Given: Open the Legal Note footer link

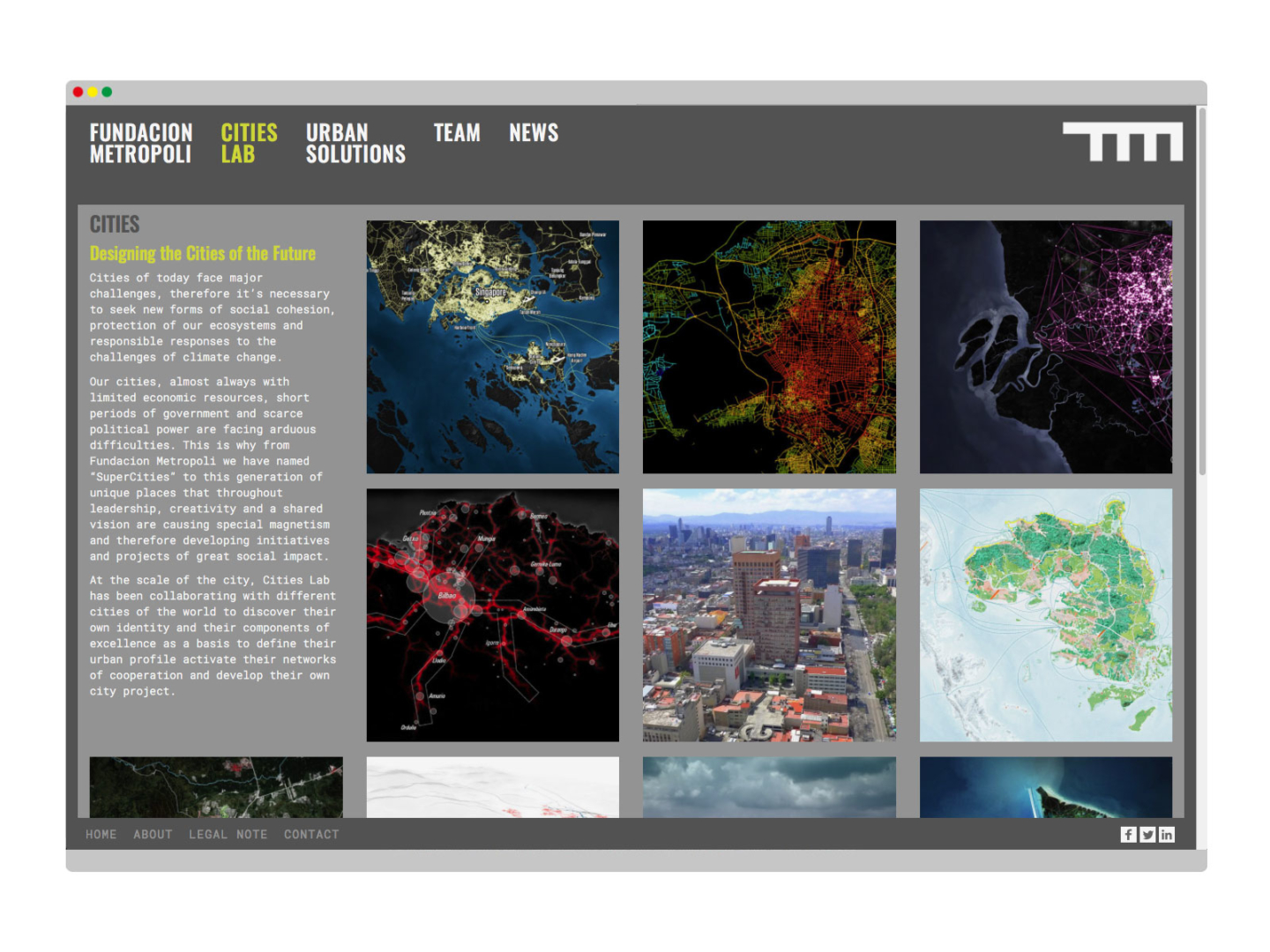Looking at the screenshot, I should (x=228, y=835).
